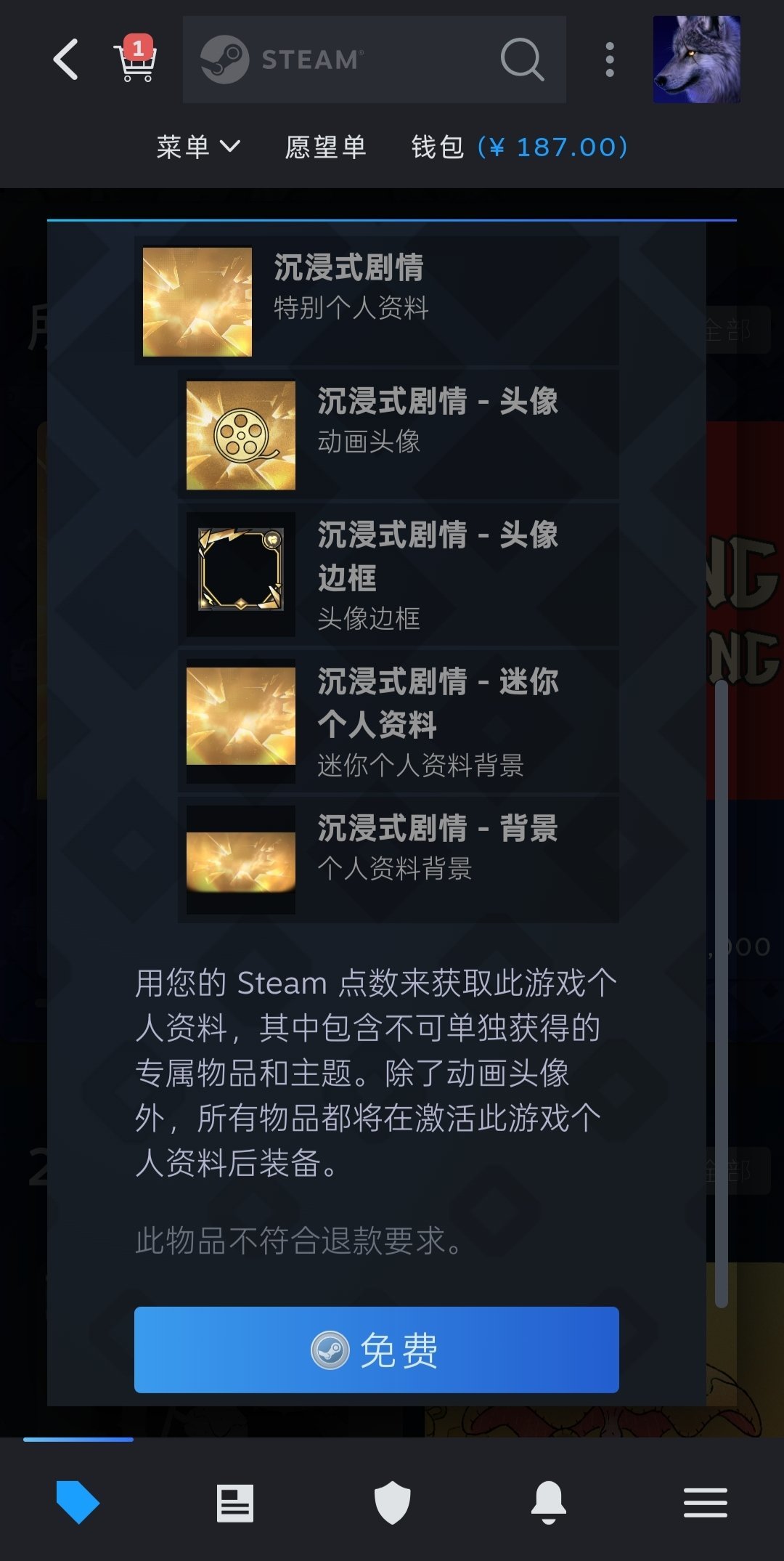Select the 沉浸式剧情 special profile thumbnail
This screenshot has width=784, height=1561.
[x=197, y=301]
